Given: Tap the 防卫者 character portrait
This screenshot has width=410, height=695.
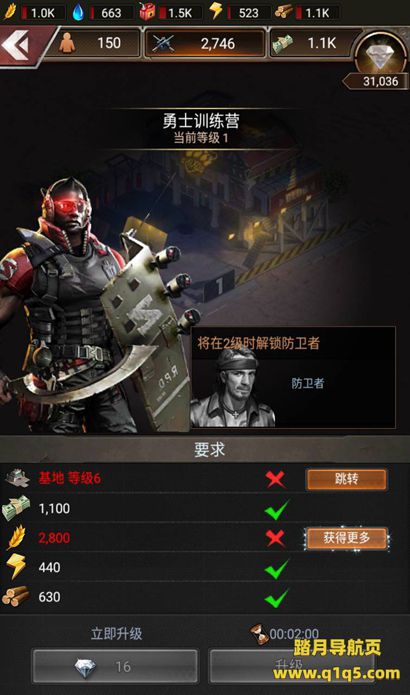Looking at the screenshot, I should pyautogui.click(x=232, y=389).
